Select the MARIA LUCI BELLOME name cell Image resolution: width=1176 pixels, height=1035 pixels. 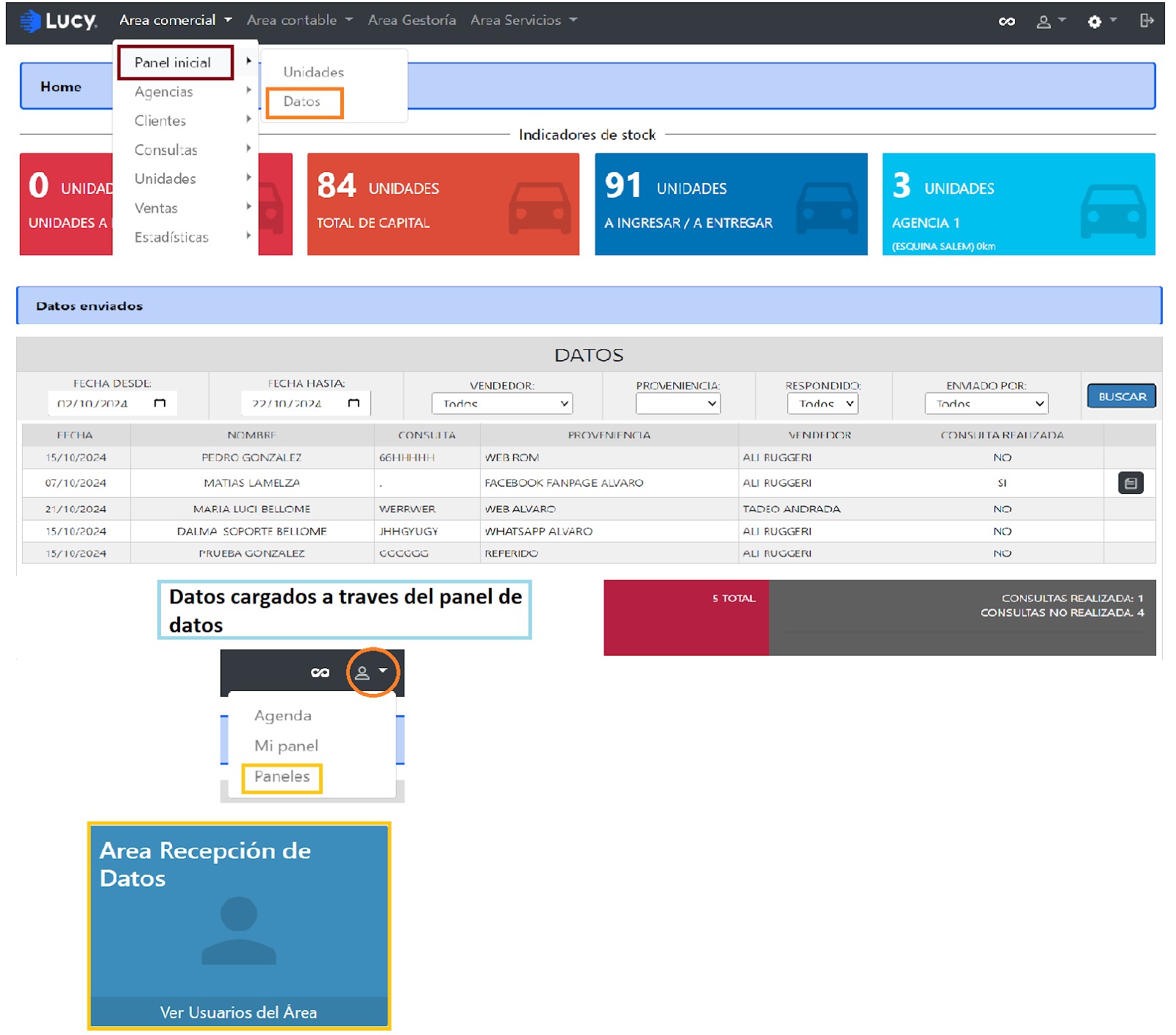pos(252,509)
